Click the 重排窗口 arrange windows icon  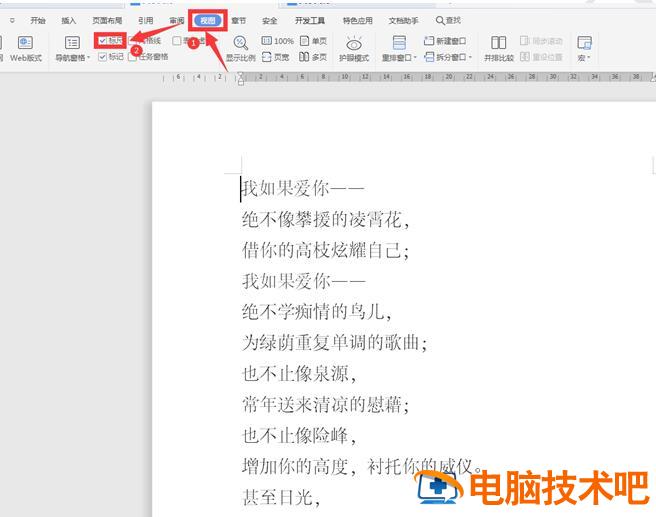[x=399, y=43]
